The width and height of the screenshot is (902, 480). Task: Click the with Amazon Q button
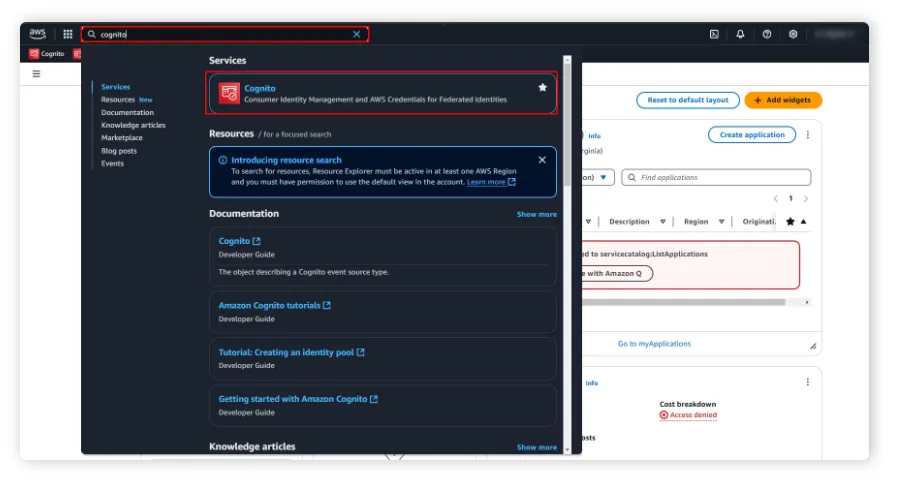click(x=617, y=273)
